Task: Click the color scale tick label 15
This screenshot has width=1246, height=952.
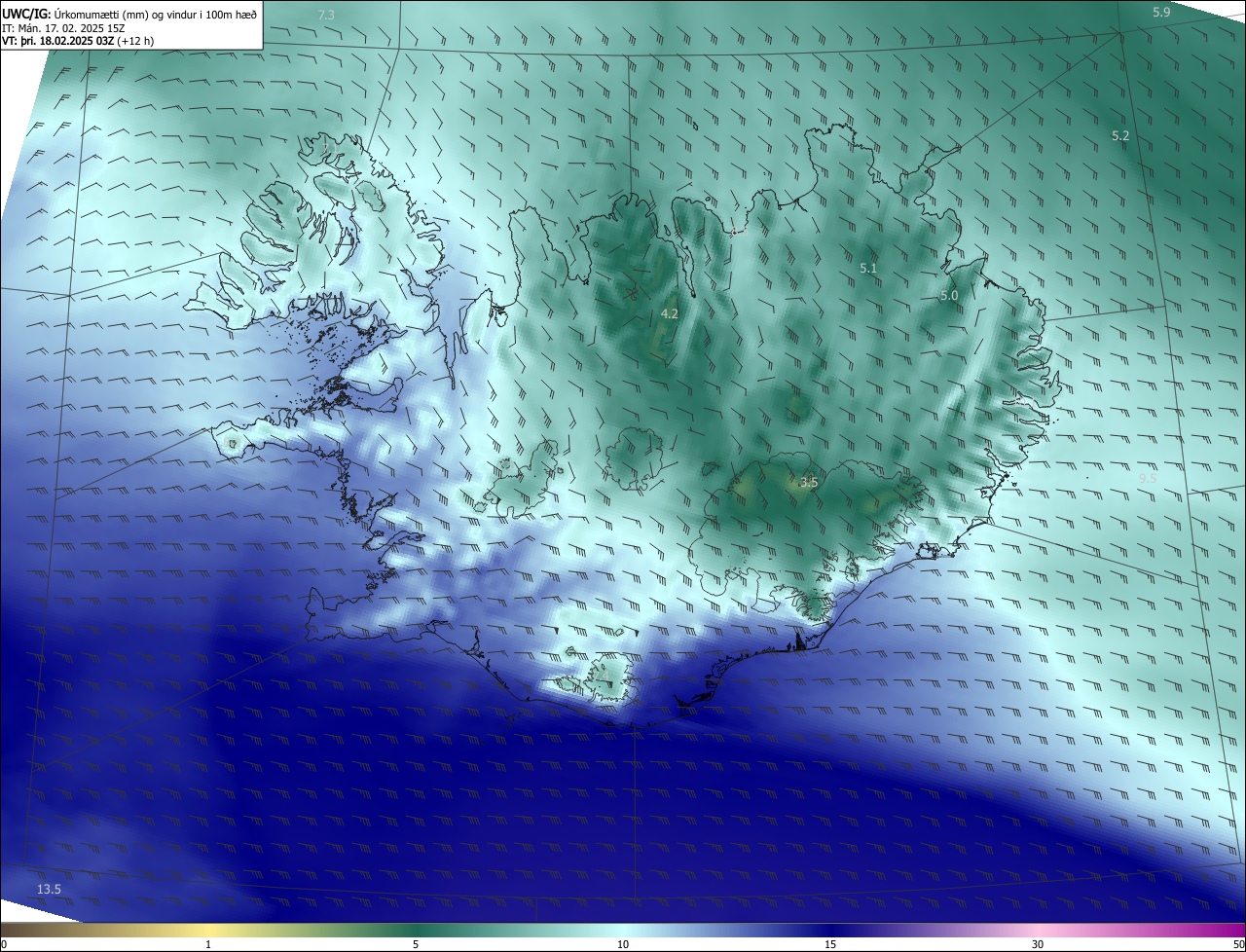Action: click(830, 944)
